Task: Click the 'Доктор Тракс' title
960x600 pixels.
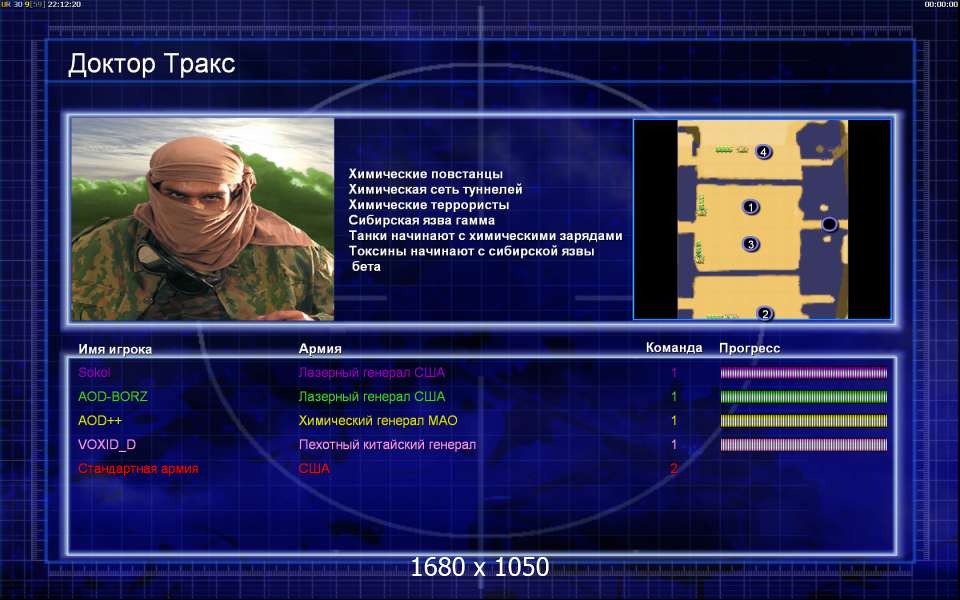Action: tap(151, 64)
